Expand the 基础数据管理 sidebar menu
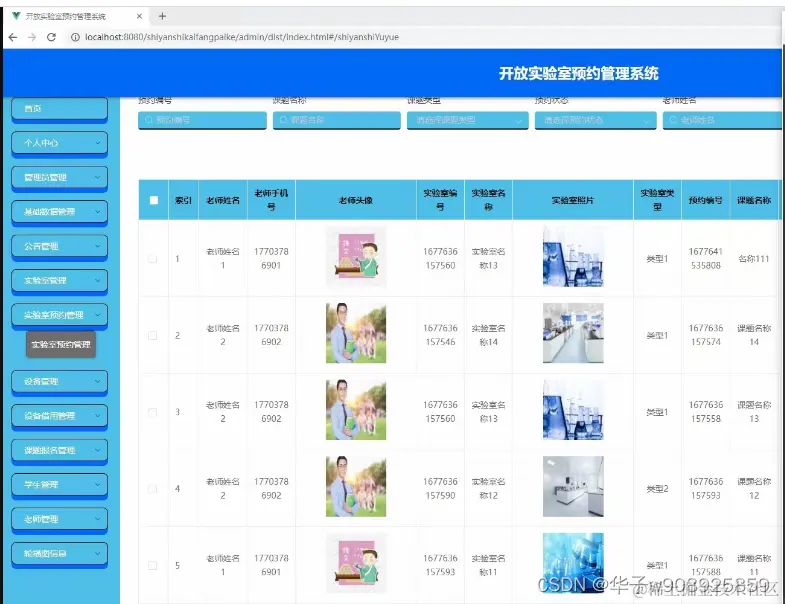This screenshot has width=785, height=604. click(60, 212)
